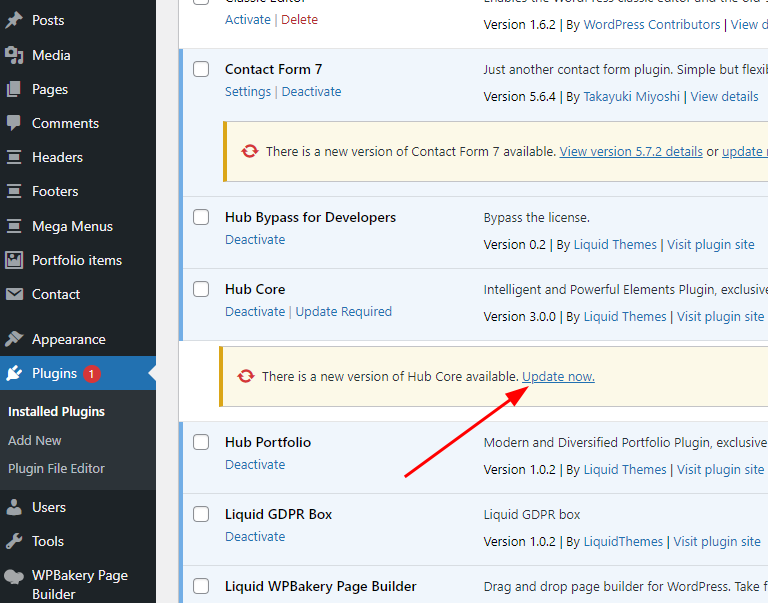Click the Media icon in sidebar
This screenshot has width=768, height=603.
(x=14, y=55)
